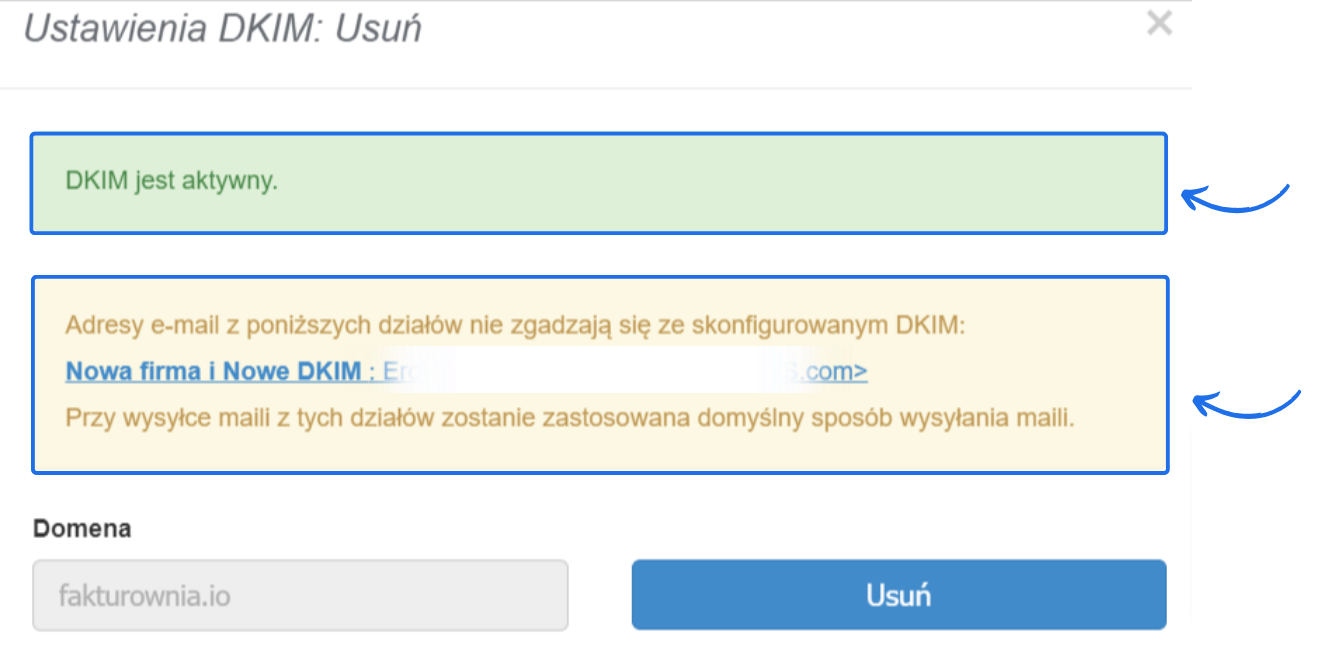Click the green DKIM jest aktywny status banner
The height and width of the screenshot is (665, 1328).
600,183
